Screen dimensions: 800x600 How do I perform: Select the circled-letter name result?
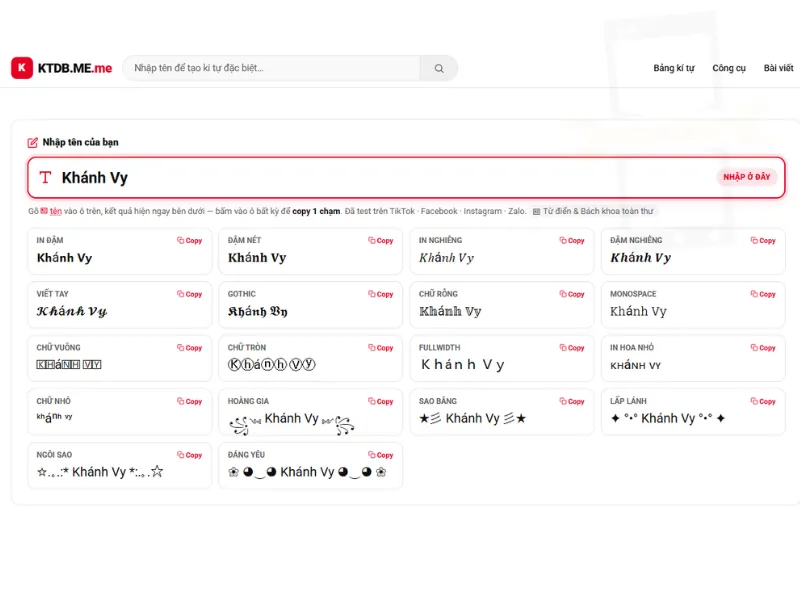pos(271,364)
